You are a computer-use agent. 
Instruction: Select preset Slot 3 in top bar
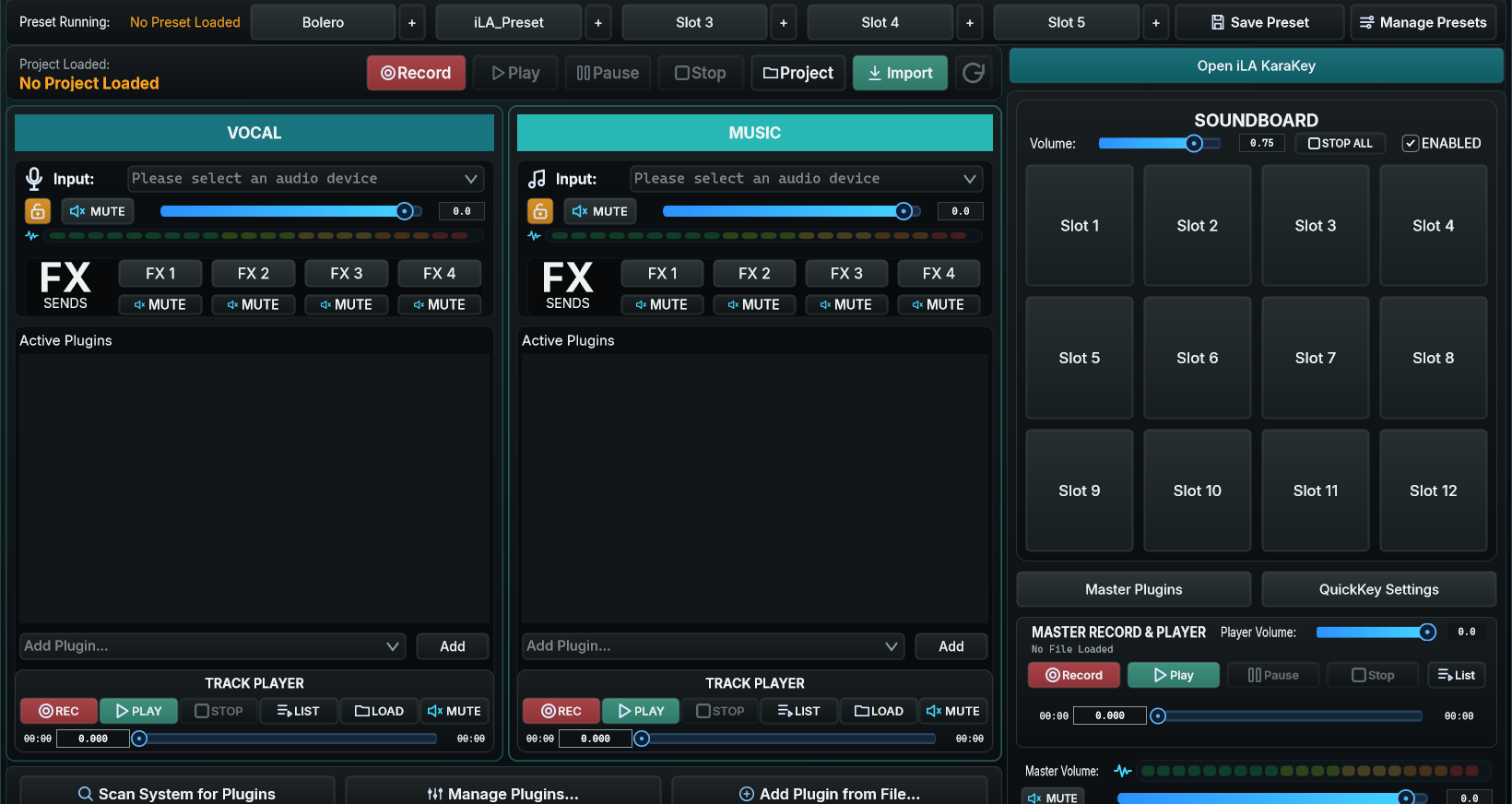pos(694,22)
